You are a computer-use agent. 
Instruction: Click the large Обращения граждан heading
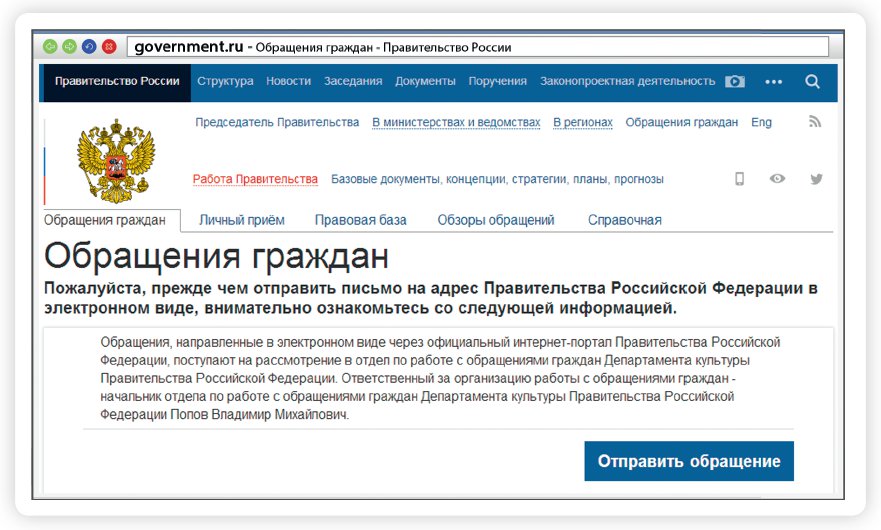pos(216,256)
